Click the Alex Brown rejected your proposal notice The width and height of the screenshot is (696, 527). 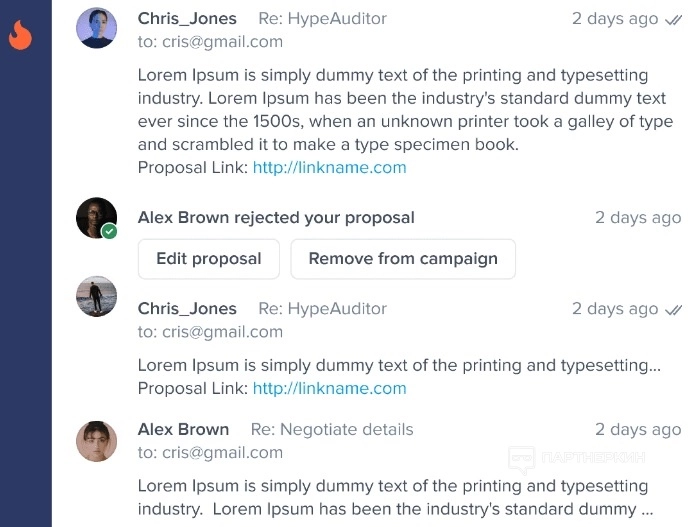click(x=276, y=217)
